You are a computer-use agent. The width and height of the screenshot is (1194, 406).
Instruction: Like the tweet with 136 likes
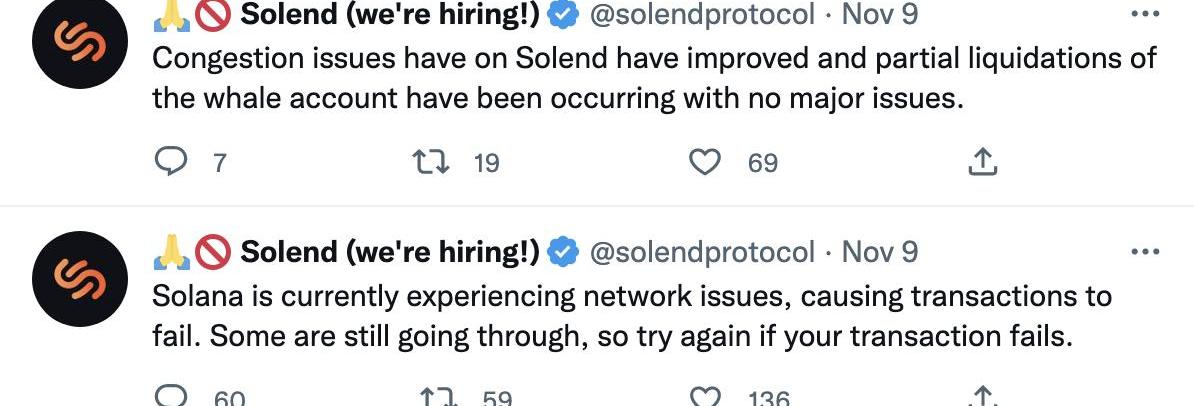click(707, 398)
